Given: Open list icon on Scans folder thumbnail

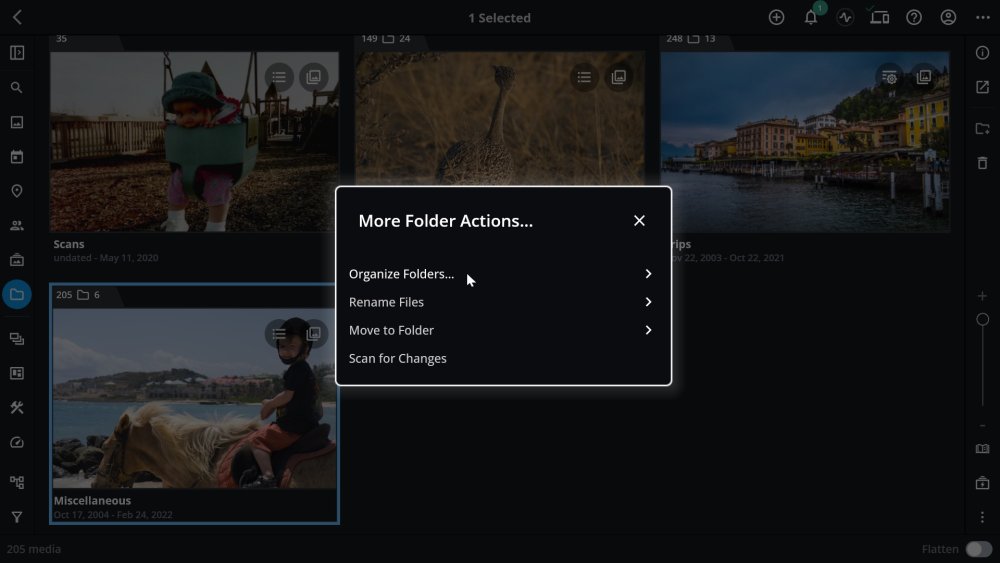Looking at the screenshot, I should (279, 77).
